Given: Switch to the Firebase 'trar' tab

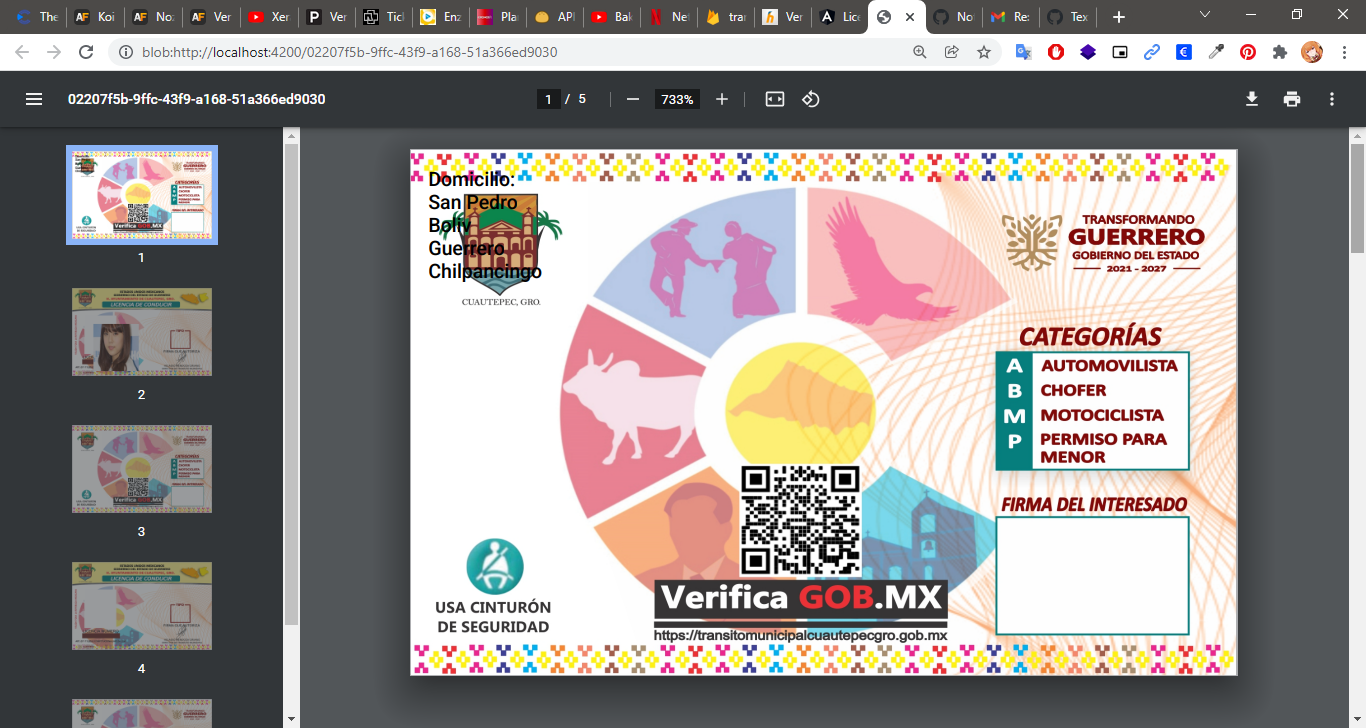Looking at the screenshot, I should [x=726, y=17].
